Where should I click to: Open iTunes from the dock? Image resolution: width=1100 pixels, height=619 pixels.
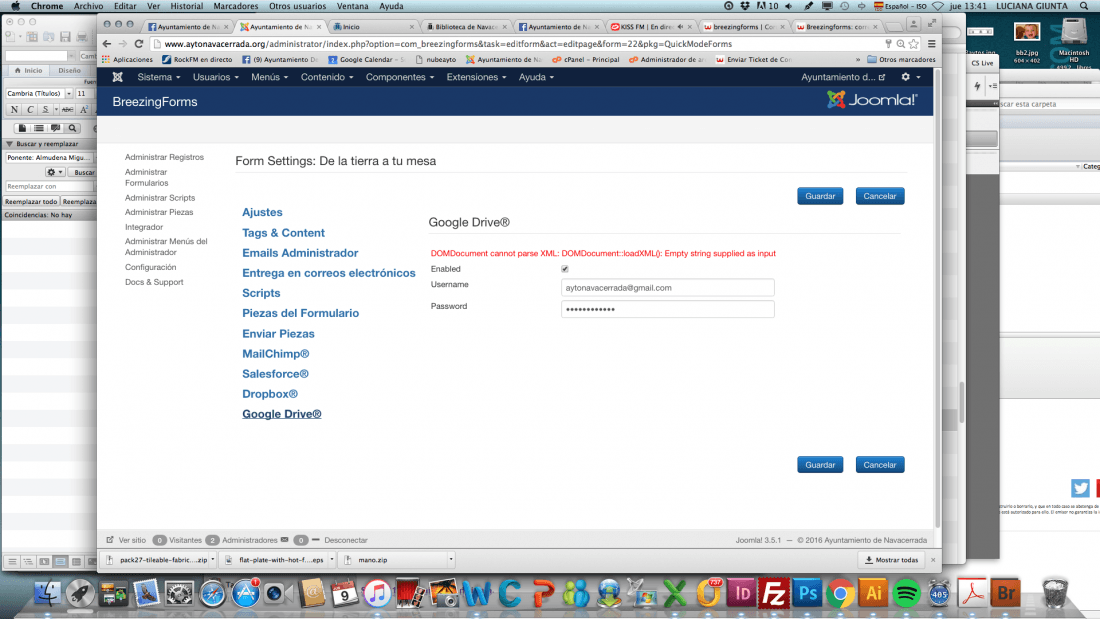click(377, 594)
